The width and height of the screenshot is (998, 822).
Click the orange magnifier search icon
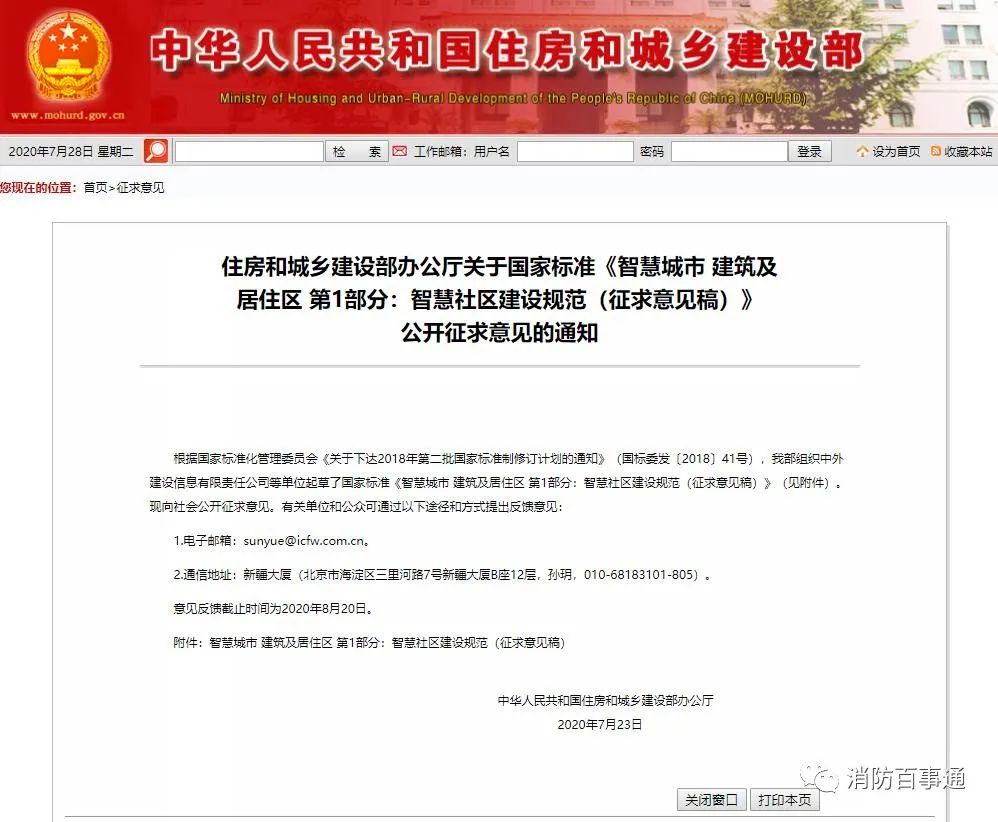(x=156, y=151)
